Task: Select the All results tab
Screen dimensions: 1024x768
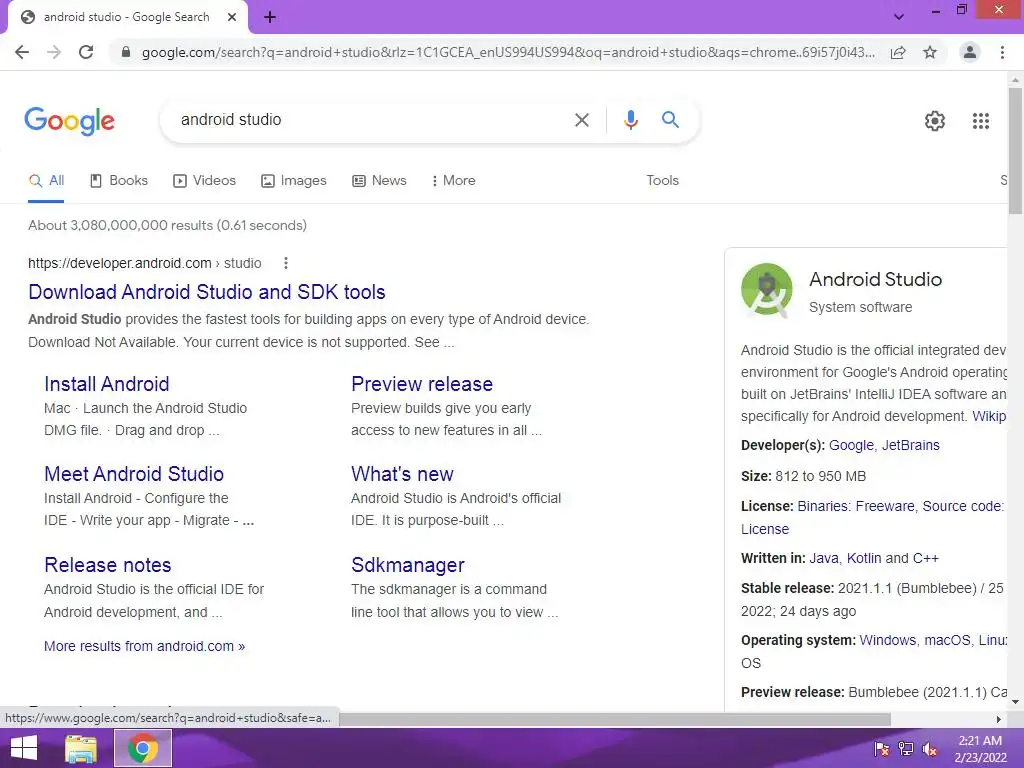Action: [46, 181]
